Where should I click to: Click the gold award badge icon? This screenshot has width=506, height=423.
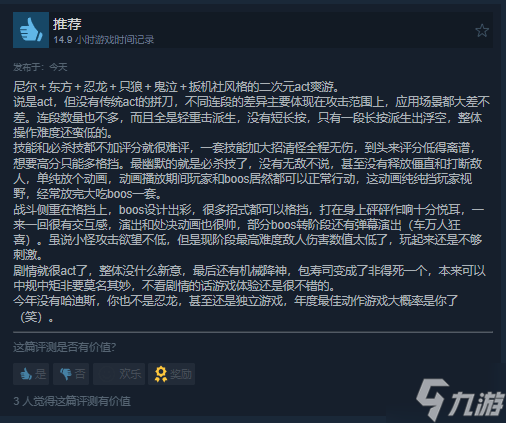click(x=161, y=374)
